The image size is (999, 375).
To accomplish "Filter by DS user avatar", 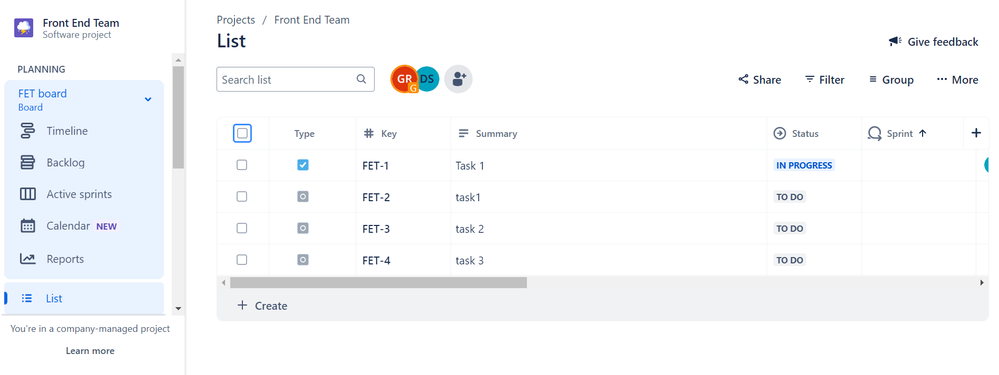I will click(428, 79).
